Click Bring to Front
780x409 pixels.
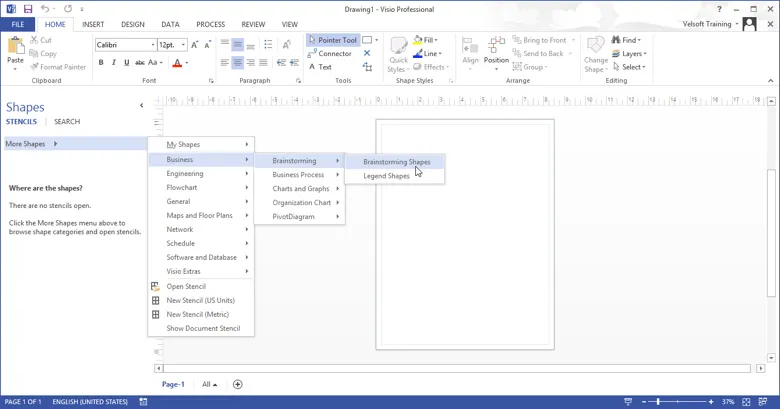tap(540, 40)
